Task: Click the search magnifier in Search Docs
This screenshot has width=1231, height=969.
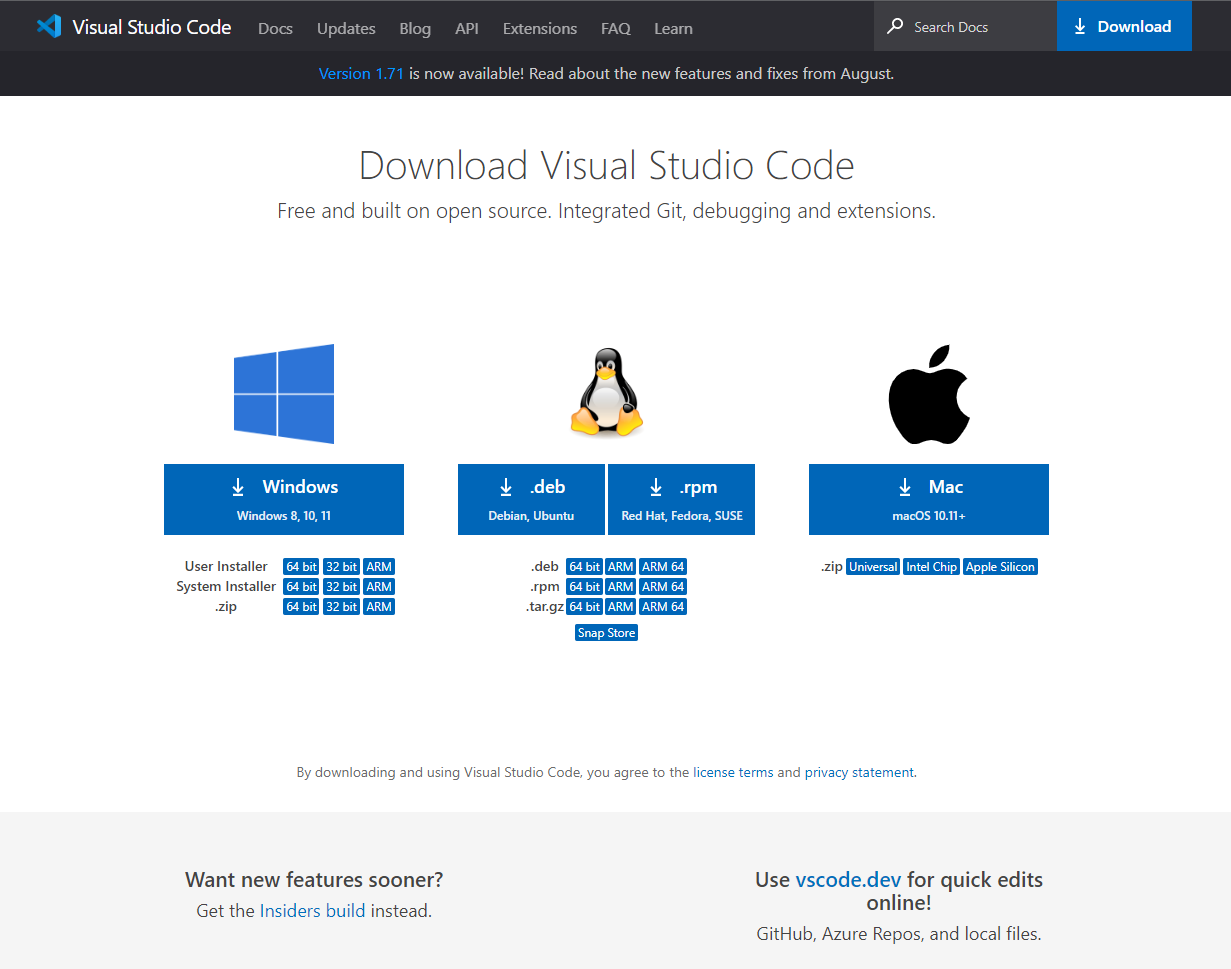Action: pyautogui.click(x=894, y=26)
